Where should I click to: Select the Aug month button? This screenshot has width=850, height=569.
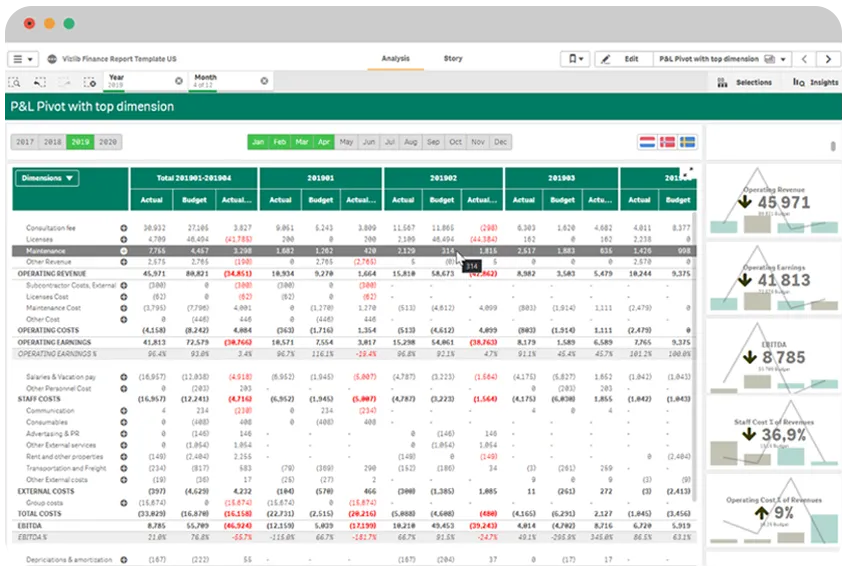[411, 143]
